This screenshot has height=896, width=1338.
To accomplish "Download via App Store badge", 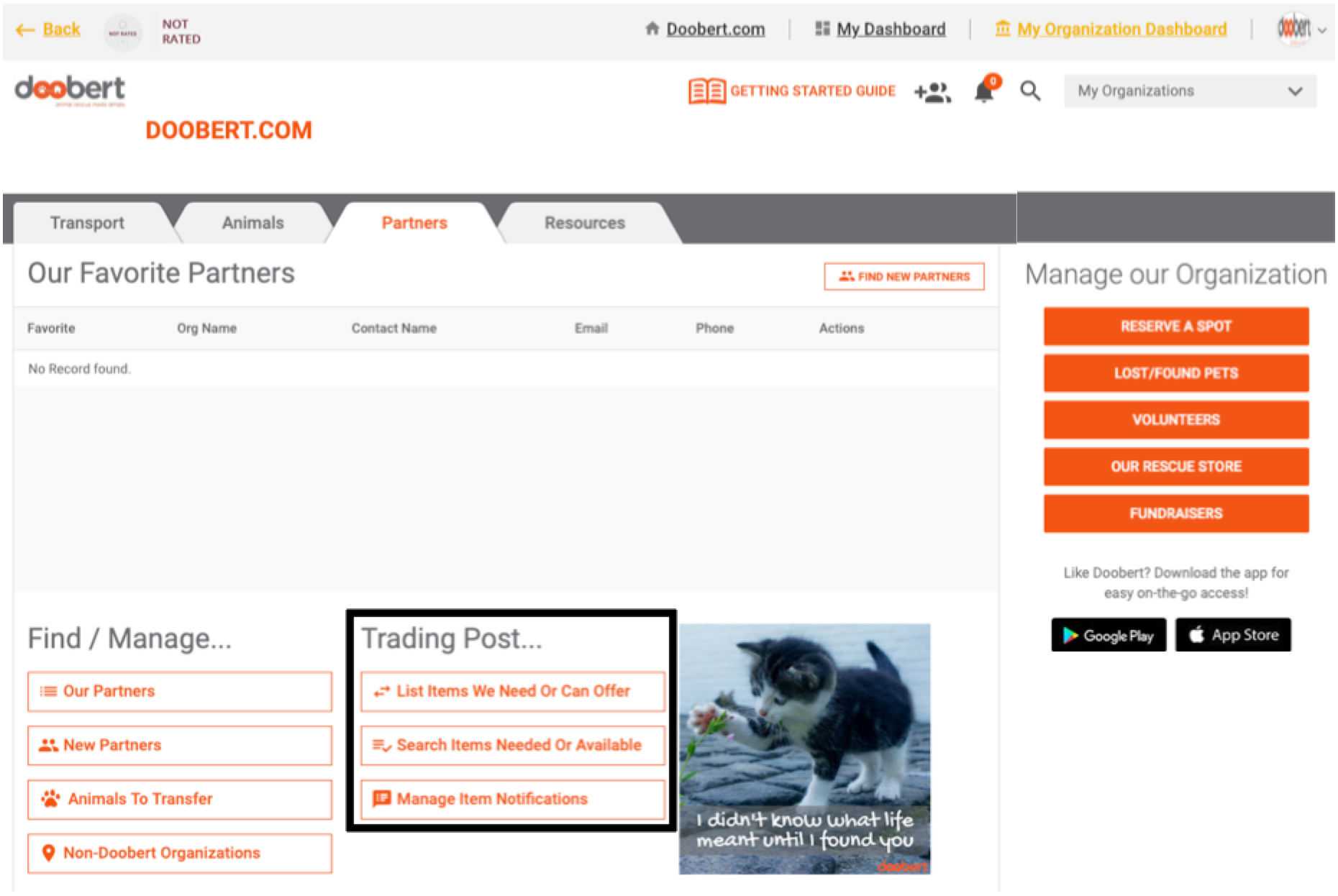I will (x=1233, y=635).
